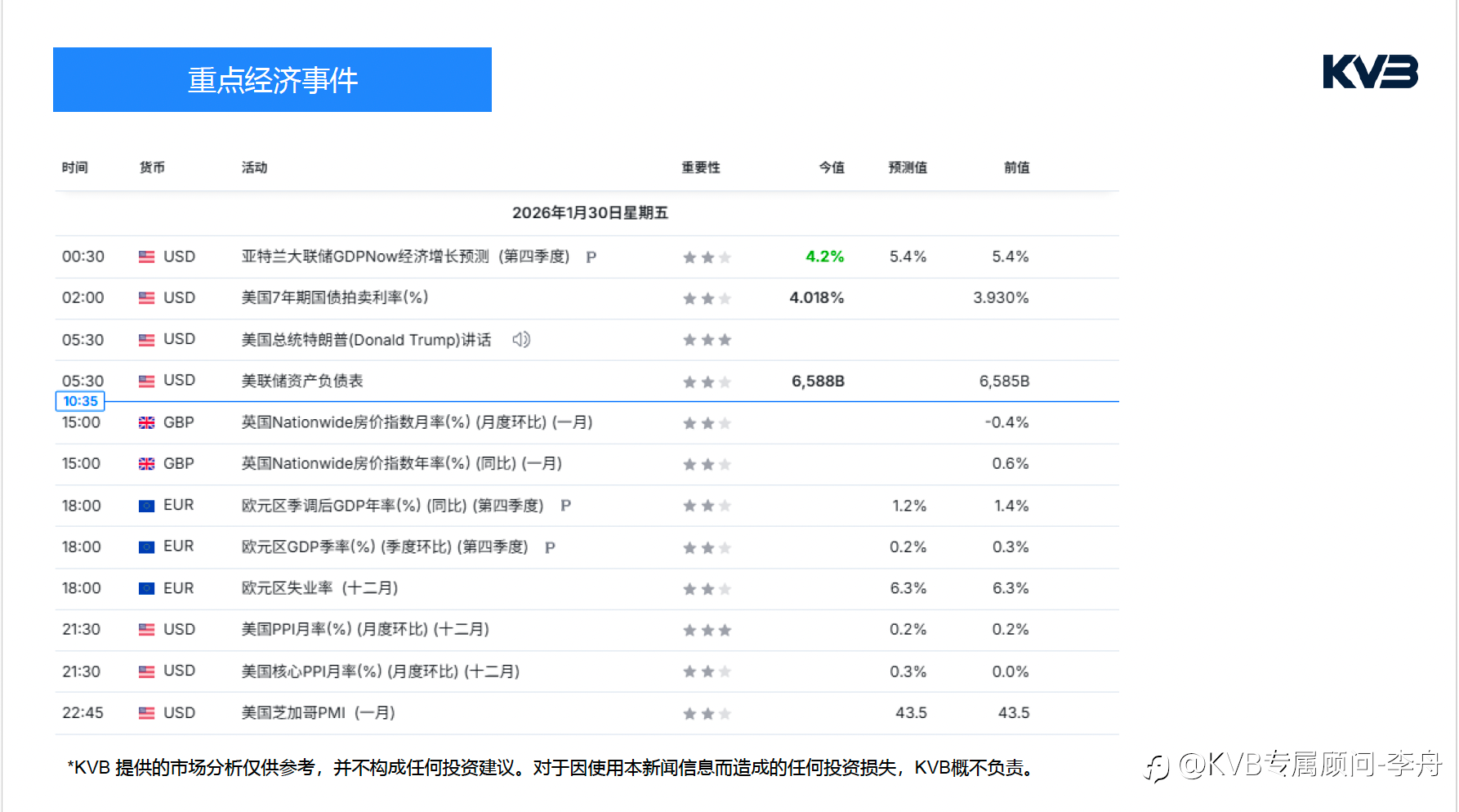The width and height of the screenshot is (1459, 812).
Task: Click the 美国核心PPI月率 event name
Action: pyautogui.click(x=381, y=671)
